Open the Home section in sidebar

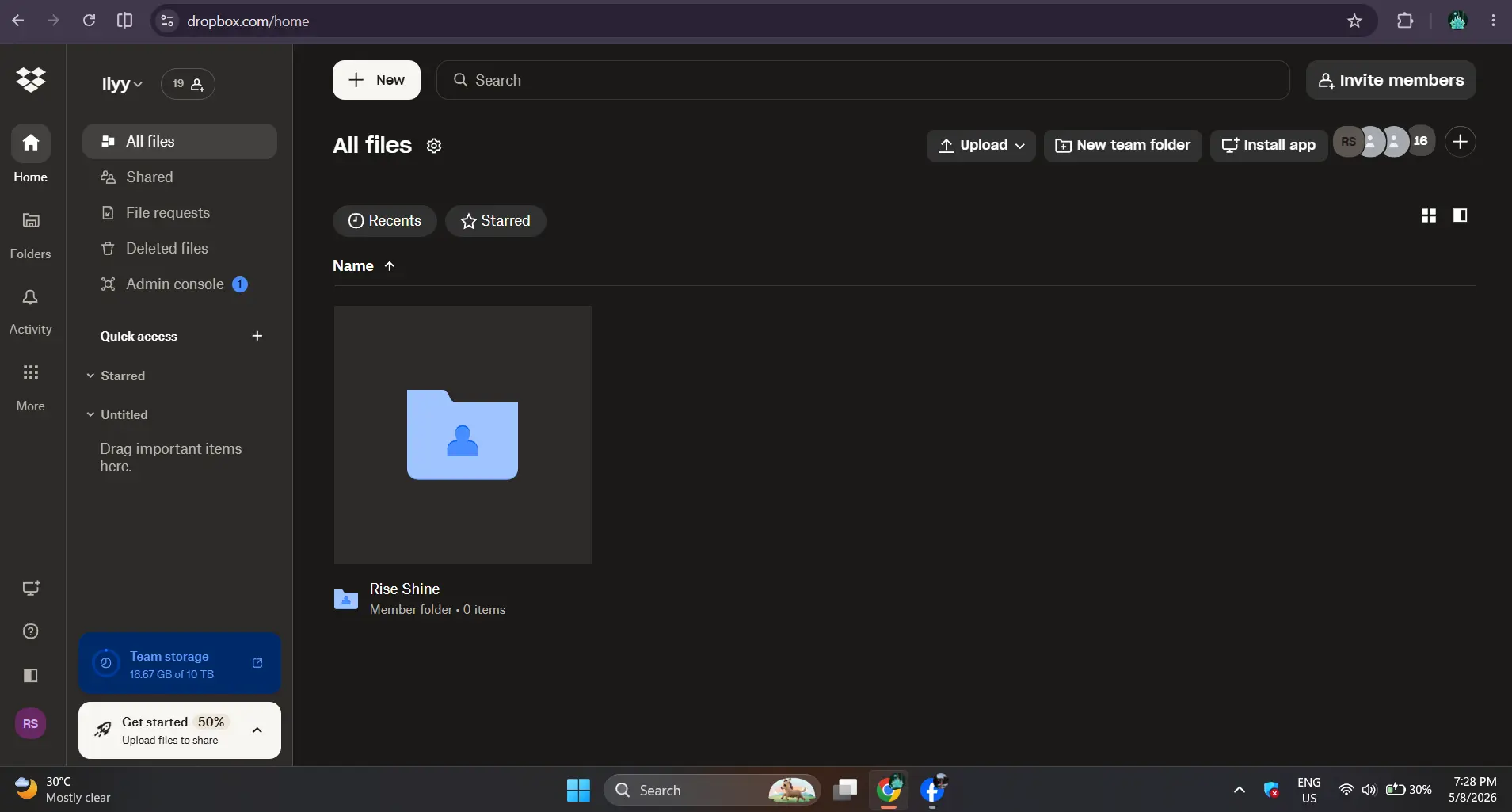click(31, 154)
